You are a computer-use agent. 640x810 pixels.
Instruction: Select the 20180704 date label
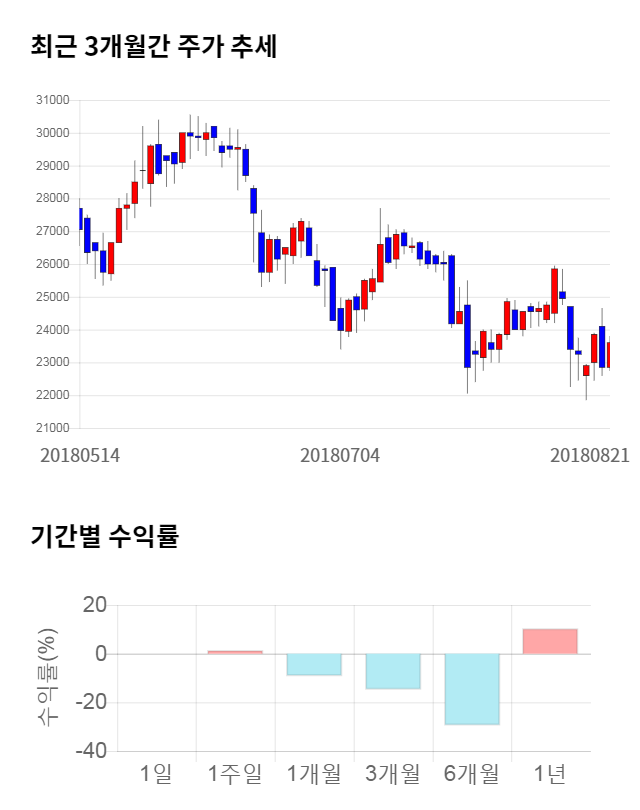pos(340,455)
